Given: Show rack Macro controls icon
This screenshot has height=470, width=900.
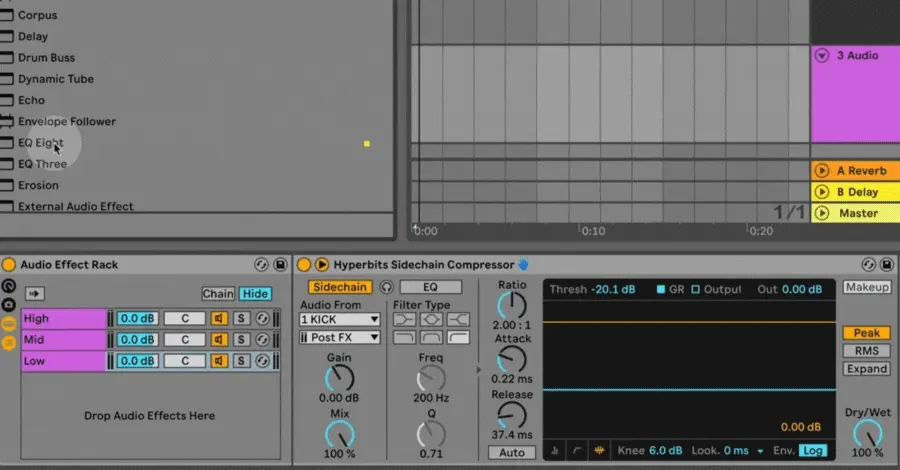Looking at the screenshot, I should click(9, 286).
